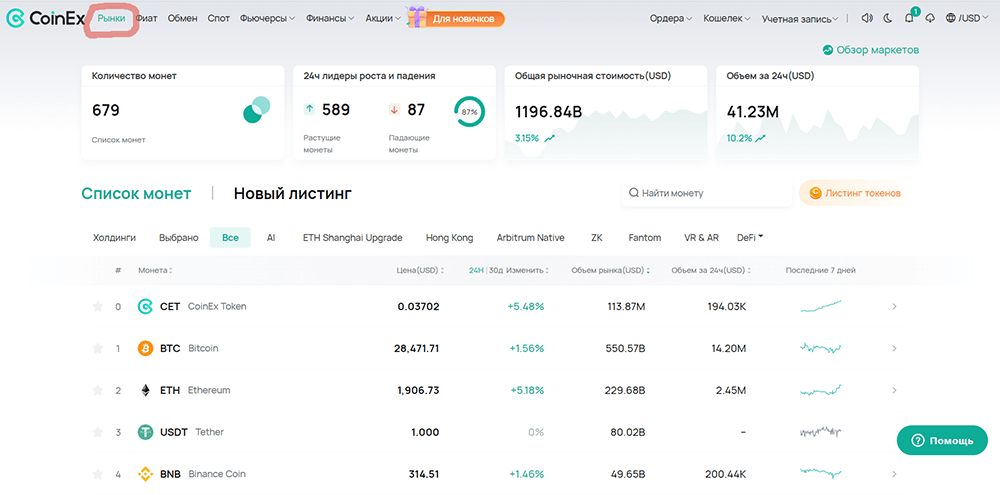Expand the Ордера dropdown
This screenshot has width=1000, height=495.
click(671, 18)
